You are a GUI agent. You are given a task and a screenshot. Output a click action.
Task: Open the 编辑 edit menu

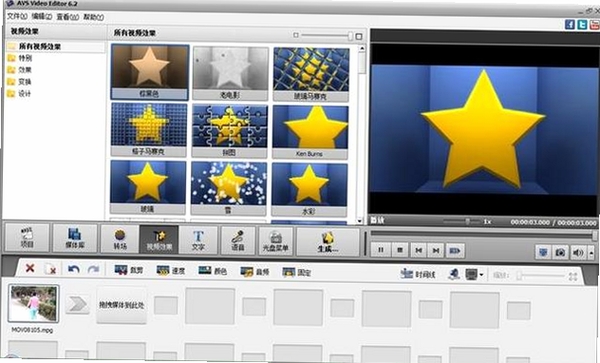point(41,17)
